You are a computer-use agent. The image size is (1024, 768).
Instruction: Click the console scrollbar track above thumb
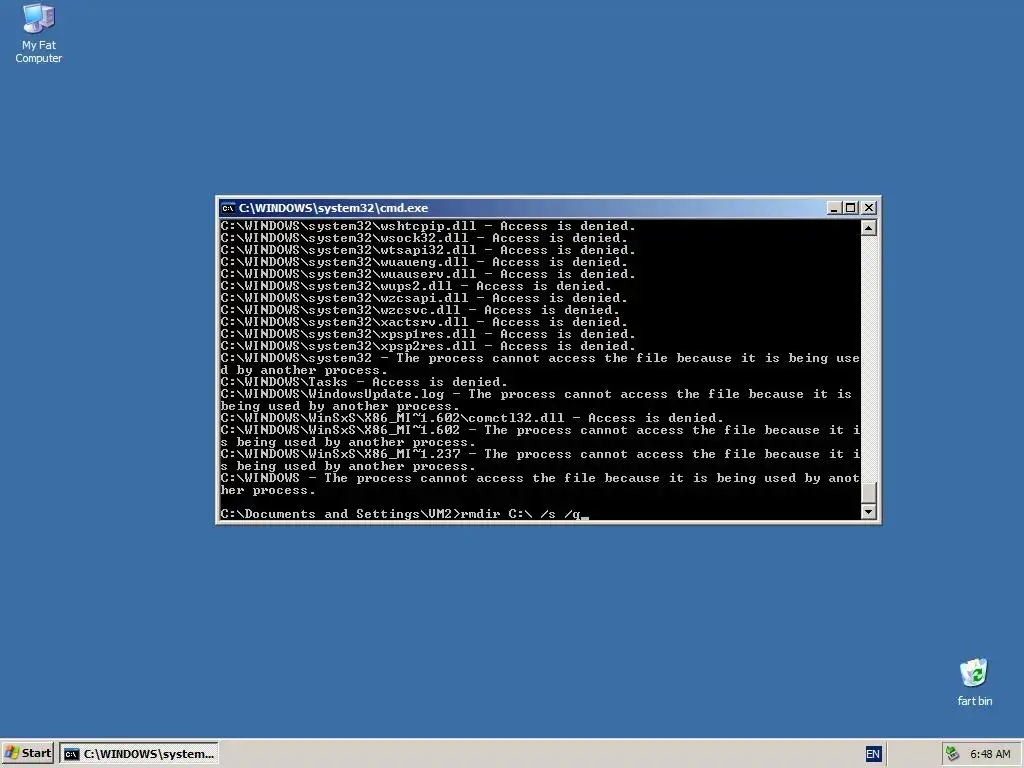(869, 359)
